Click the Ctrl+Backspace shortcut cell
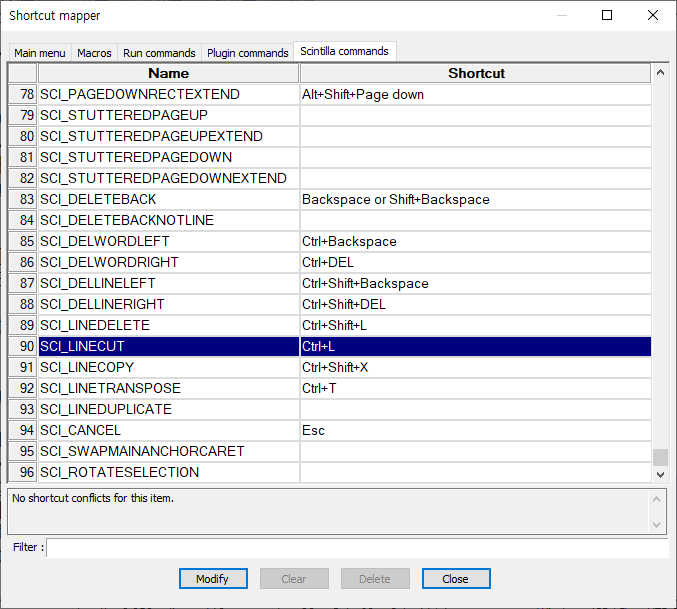The image size is (677, 609). [476, 241]
